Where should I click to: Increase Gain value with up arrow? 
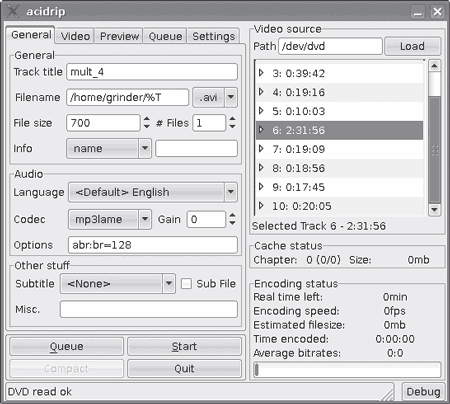pos(232,215)
